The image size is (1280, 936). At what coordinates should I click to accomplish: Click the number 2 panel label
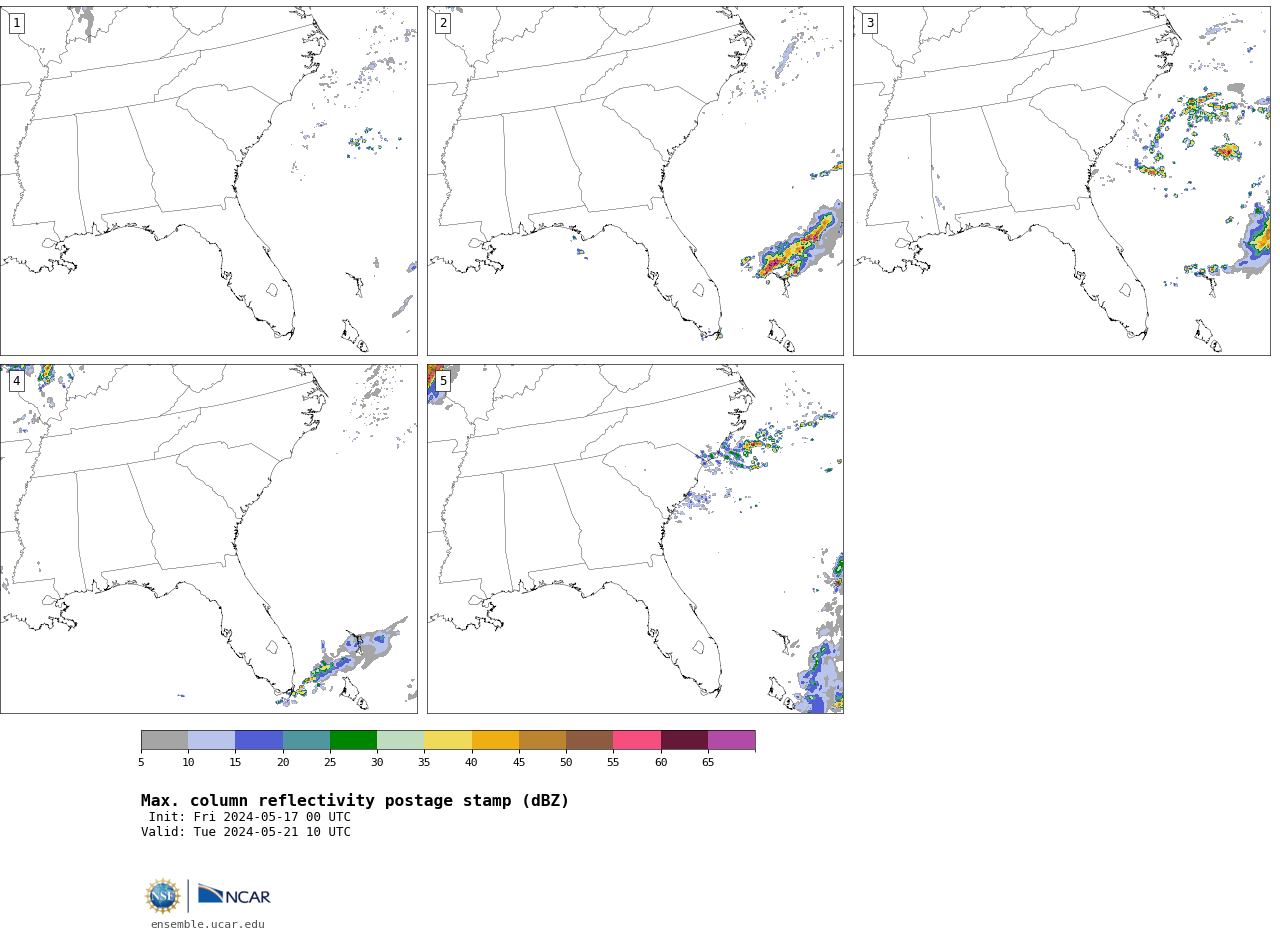443,23
